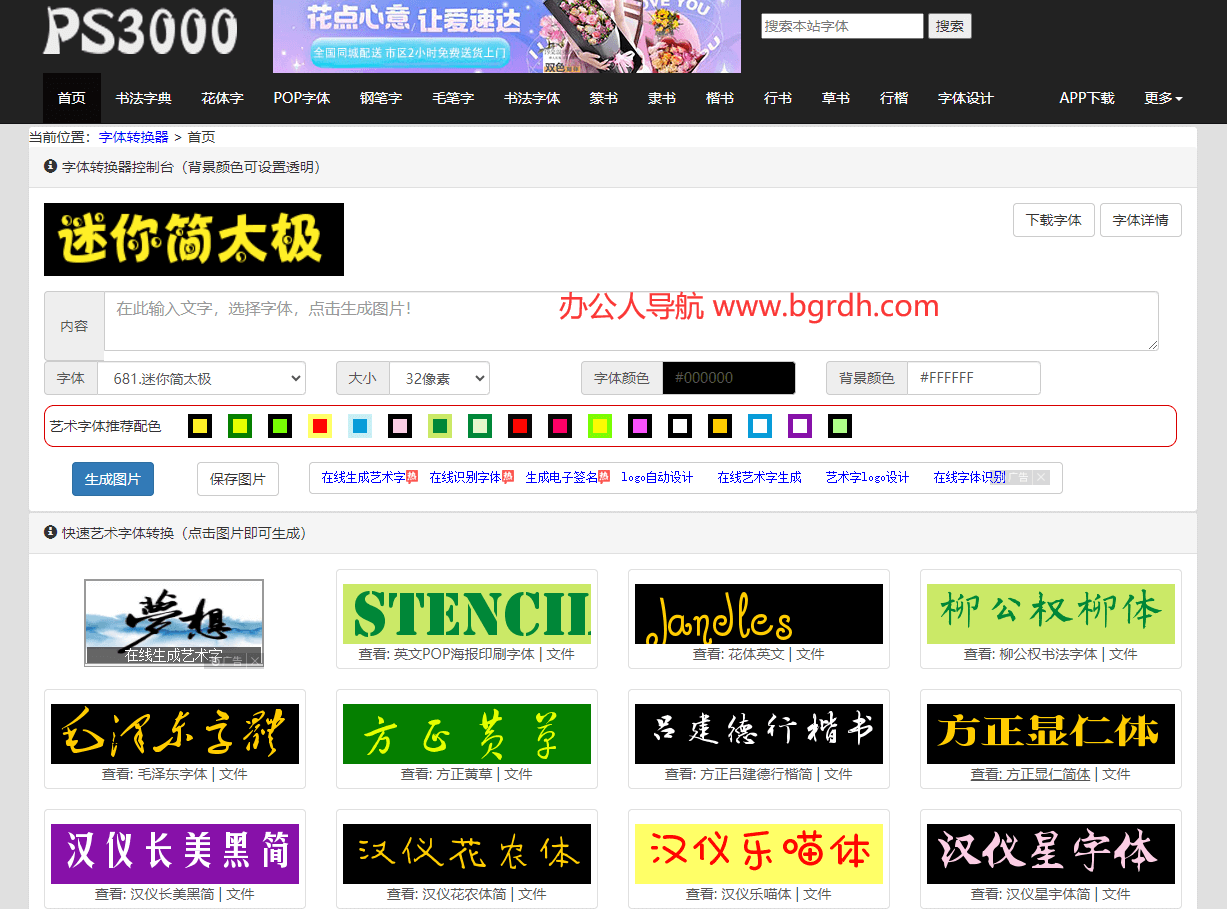Open the 大小 size dropdown showing 32像素

coord(439,378)
